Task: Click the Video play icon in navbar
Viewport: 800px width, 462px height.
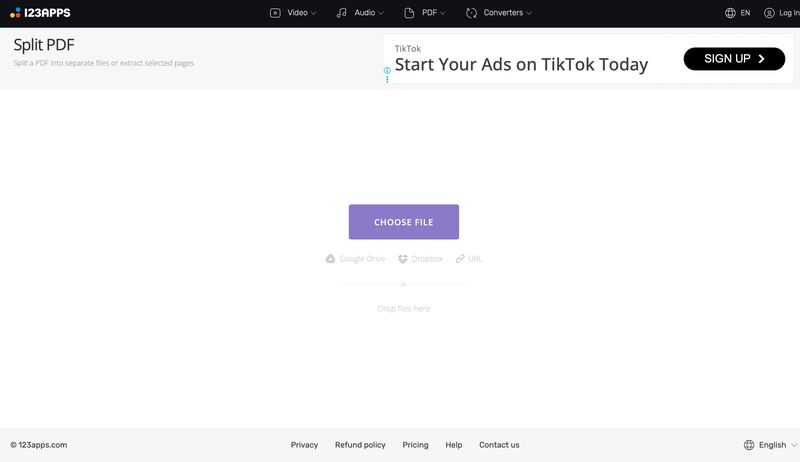Action: point(275,13)
